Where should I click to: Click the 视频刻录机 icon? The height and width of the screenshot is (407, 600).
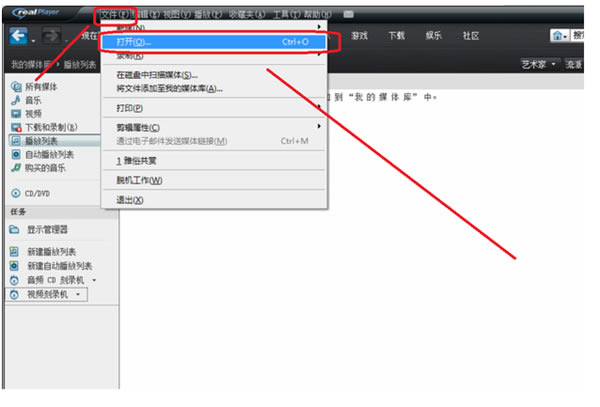click(14, 294)
